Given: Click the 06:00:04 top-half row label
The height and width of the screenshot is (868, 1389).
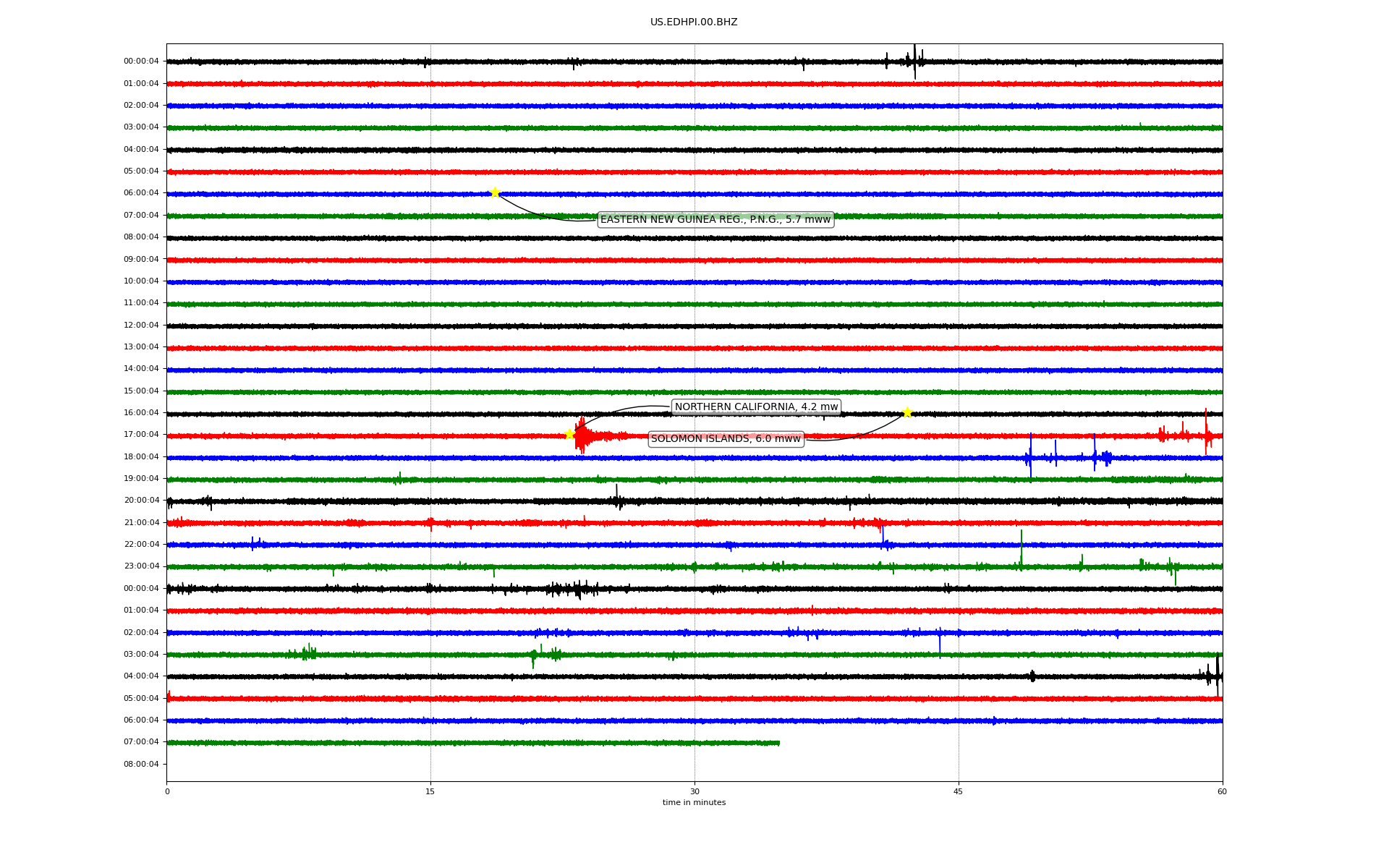Looking at the screenshot, I should coord(141,192).
